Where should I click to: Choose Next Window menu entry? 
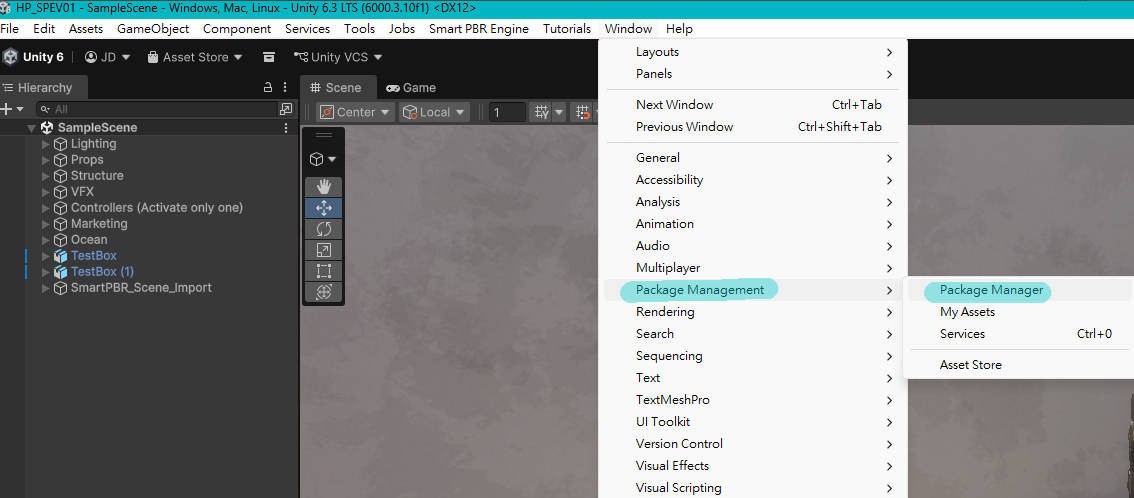coord(752,105)
